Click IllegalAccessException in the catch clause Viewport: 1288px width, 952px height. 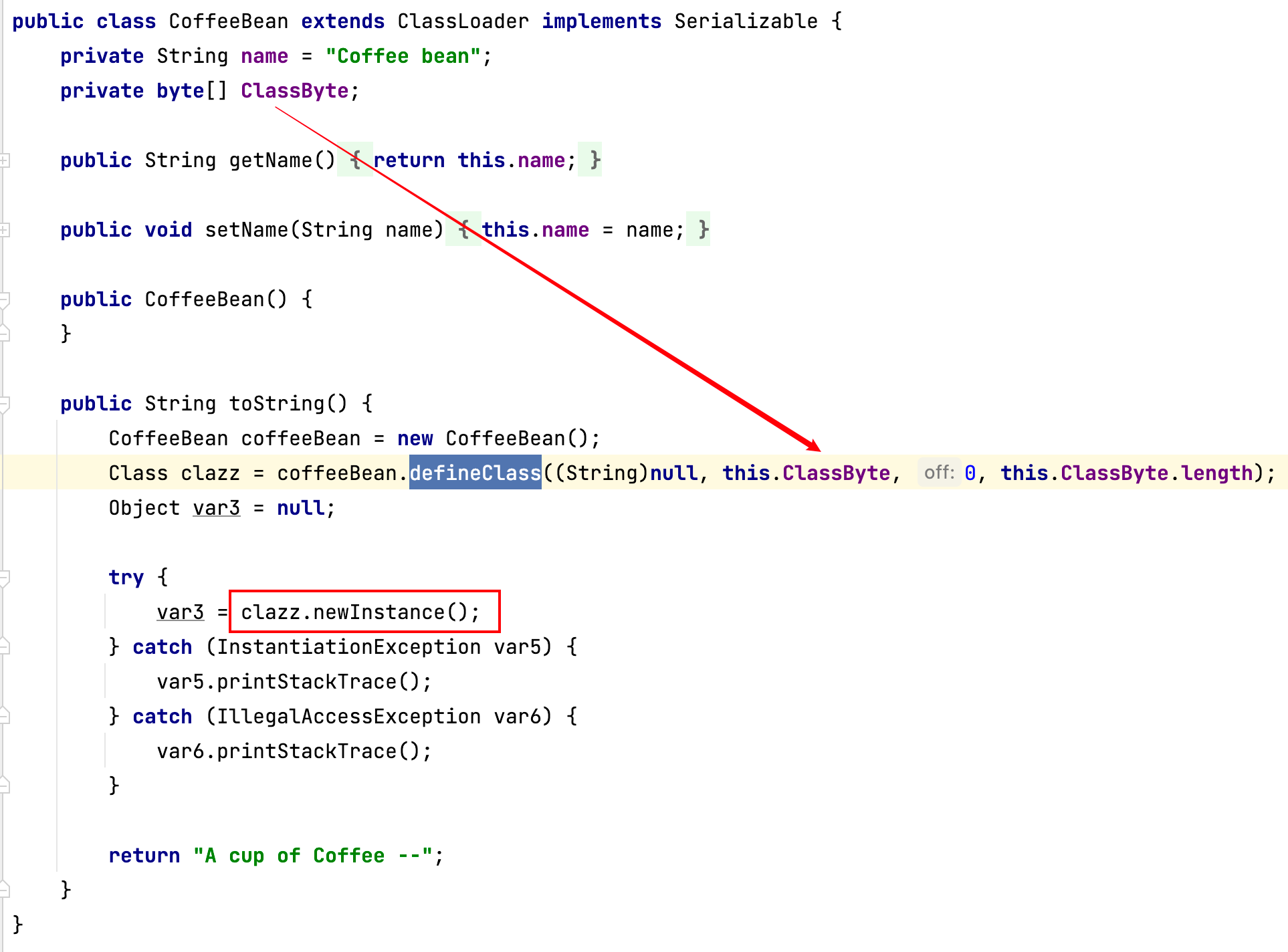(x=349, y=717)
